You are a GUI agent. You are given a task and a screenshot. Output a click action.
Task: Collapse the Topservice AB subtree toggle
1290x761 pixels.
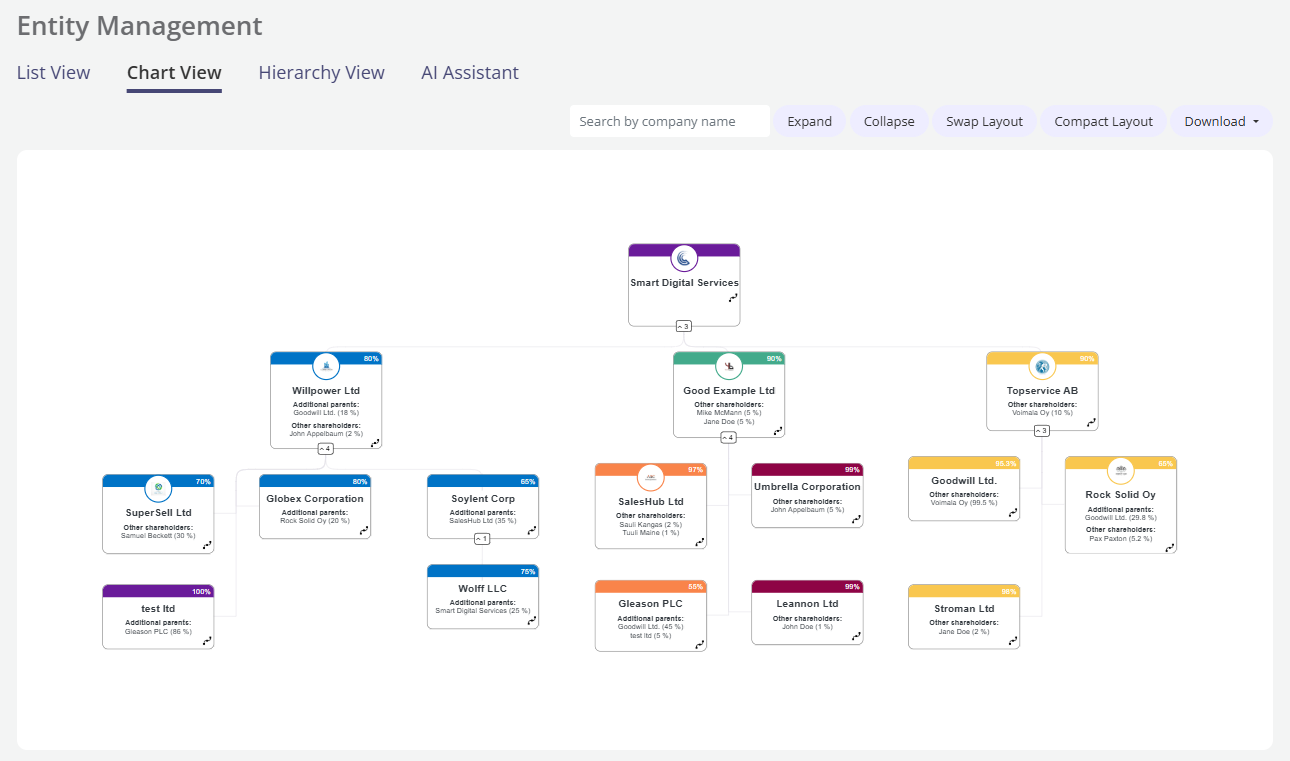coord(1042,431)
